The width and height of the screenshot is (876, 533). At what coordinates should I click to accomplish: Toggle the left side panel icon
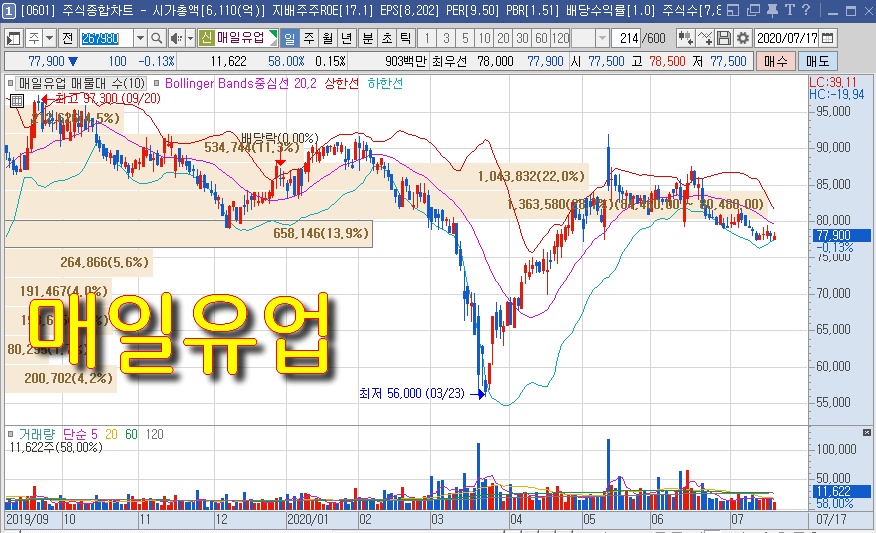12,39
